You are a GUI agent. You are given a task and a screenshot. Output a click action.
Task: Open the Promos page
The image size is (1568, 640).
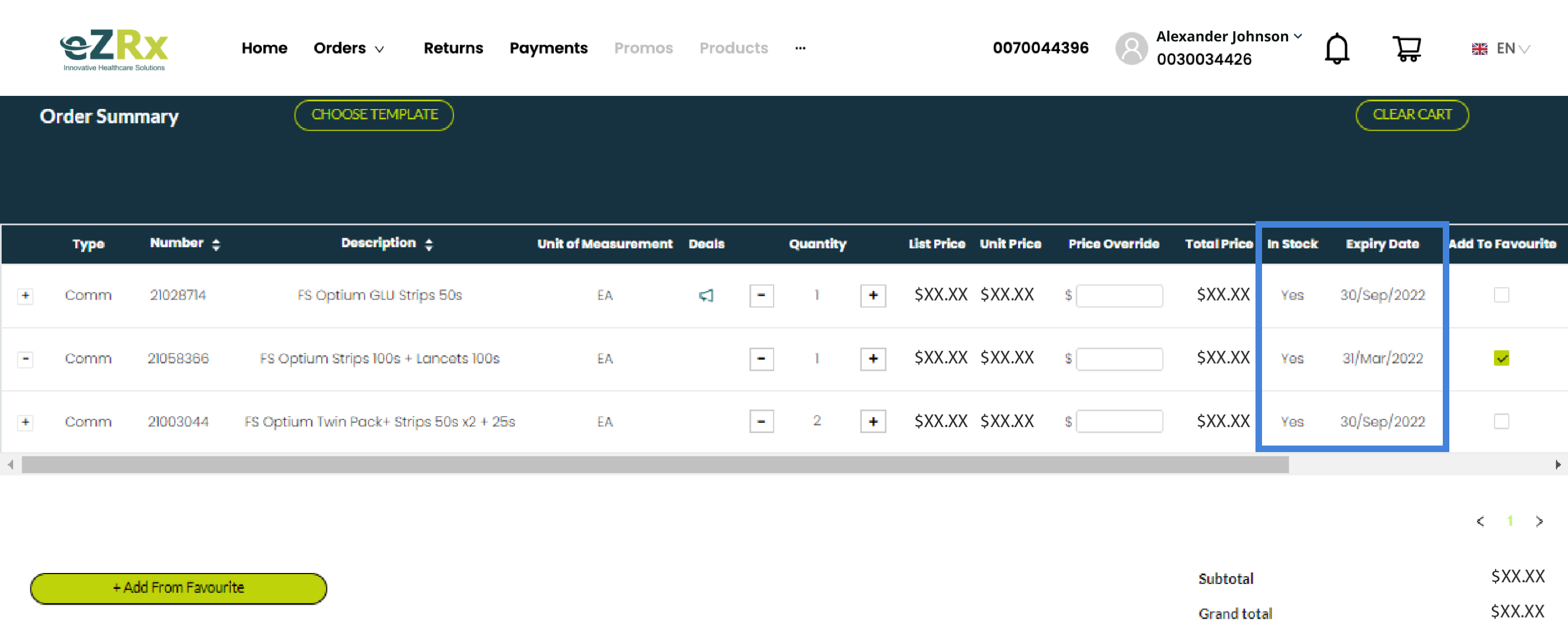click(x=643, y=48)
